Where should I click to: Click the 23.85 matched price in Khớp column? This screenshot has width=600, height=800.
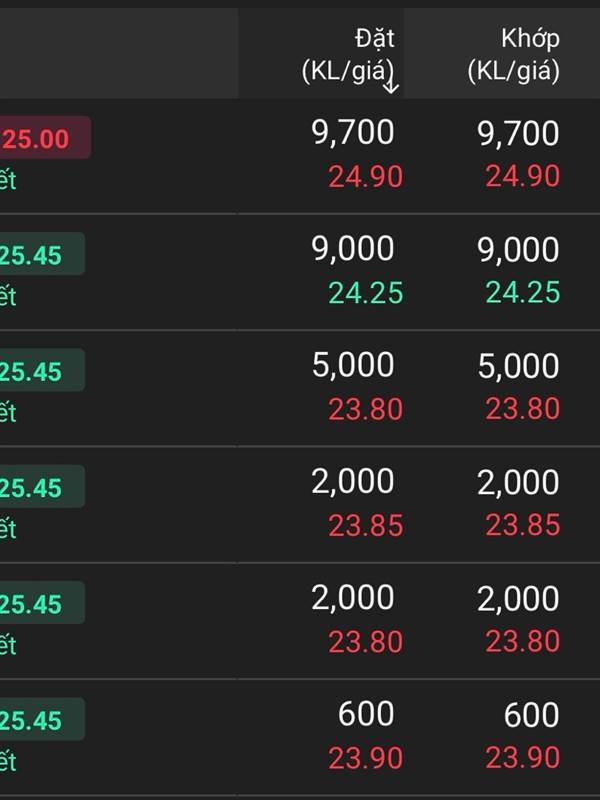point(522,525)
